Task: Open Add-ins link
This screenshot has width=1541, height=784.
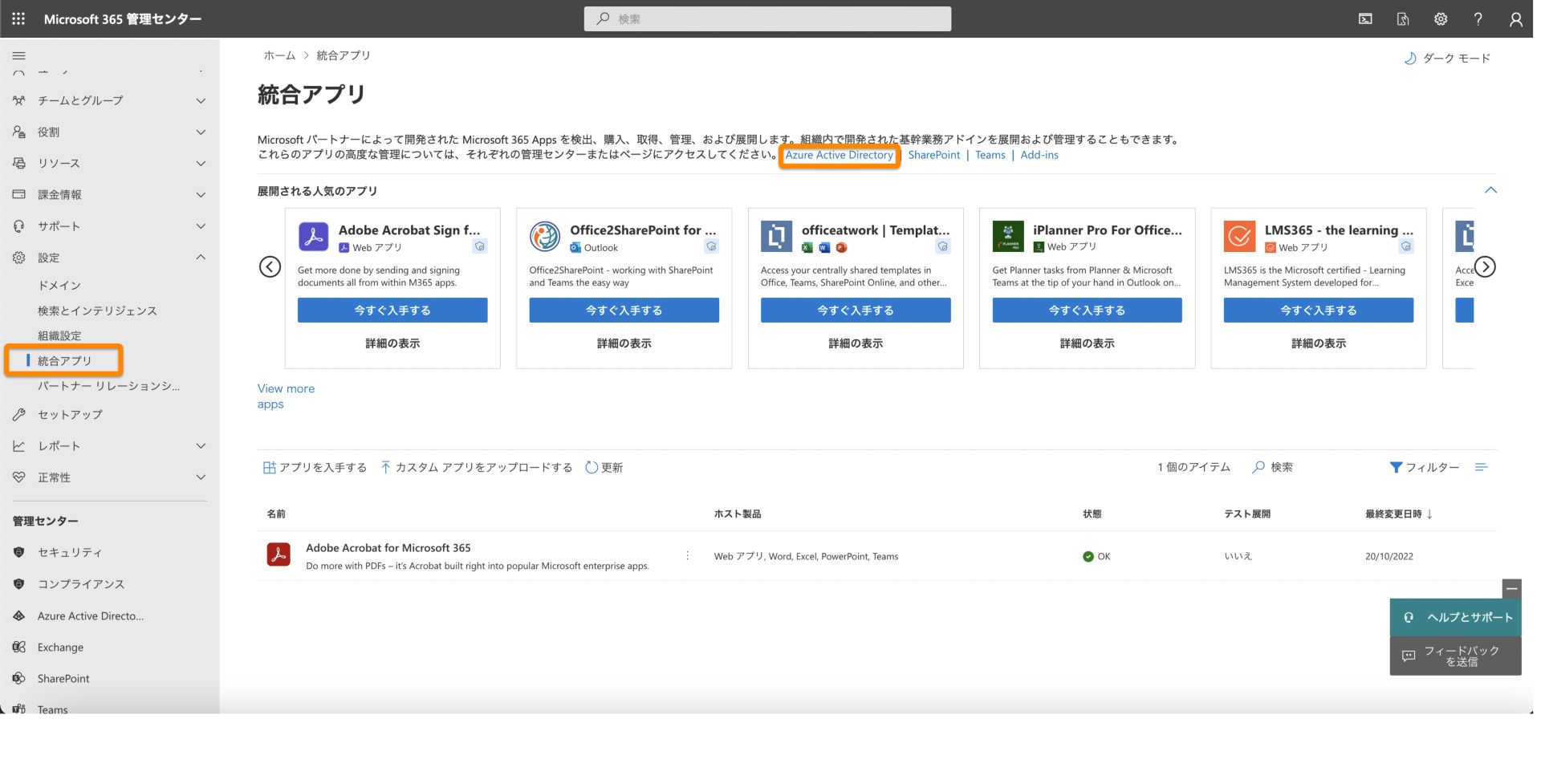Action: pos(1039,155)
